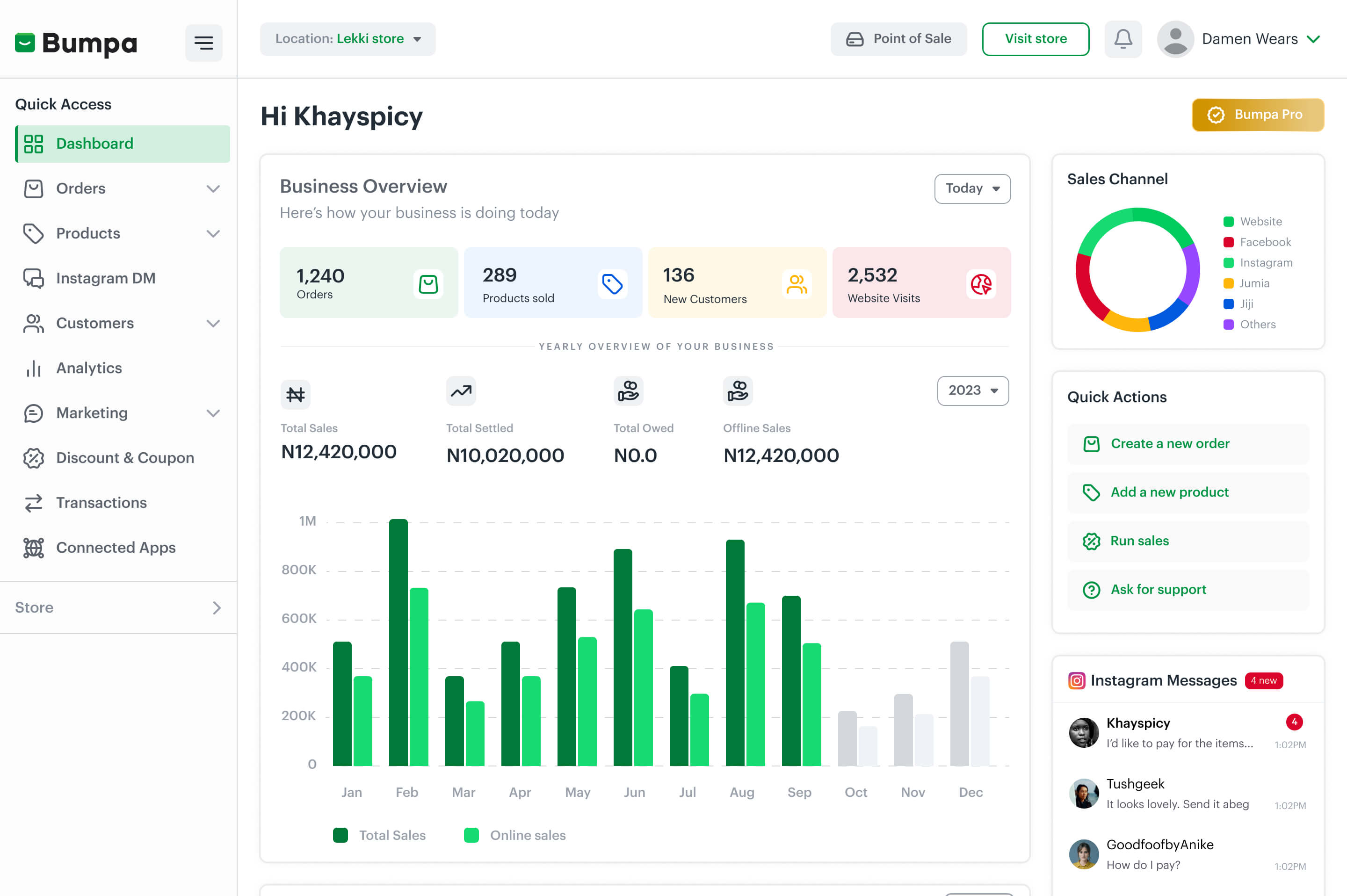Open the Location Lekki store dropdown
1347x896 pixels.
(x=348, y=39)
